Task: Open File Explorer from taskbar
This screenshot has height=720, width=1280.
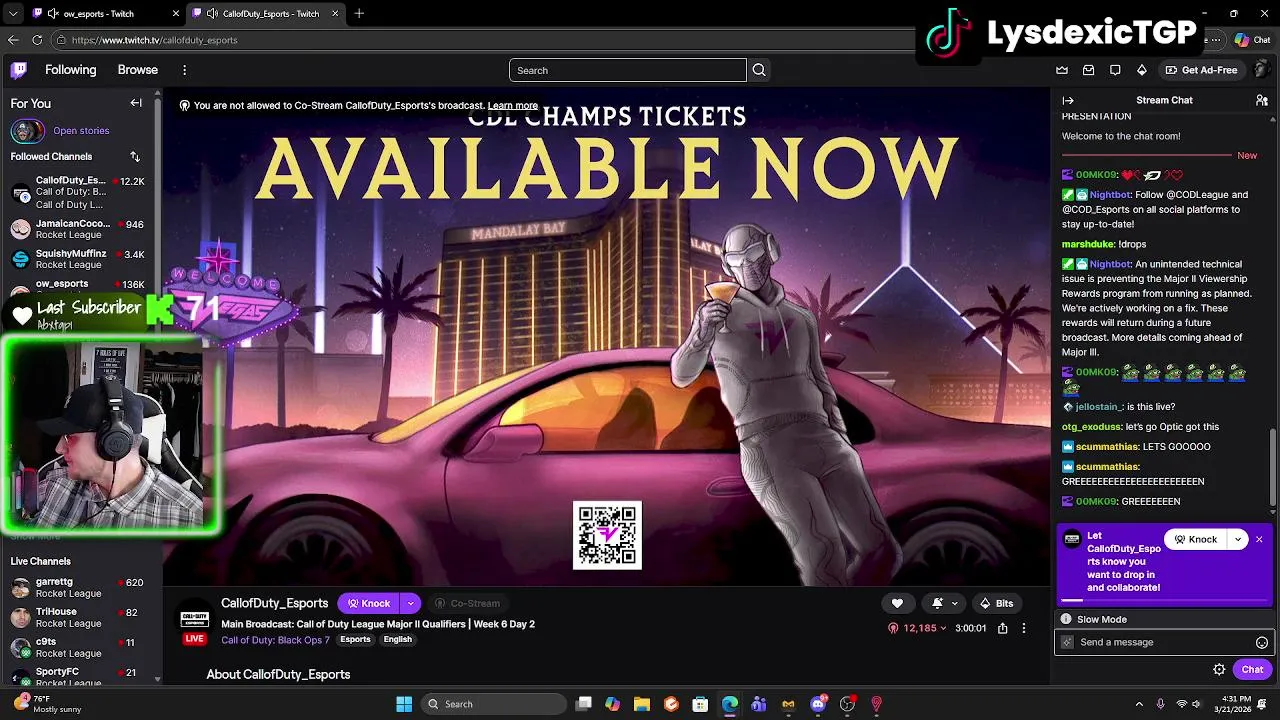Action: pos(642,704)
